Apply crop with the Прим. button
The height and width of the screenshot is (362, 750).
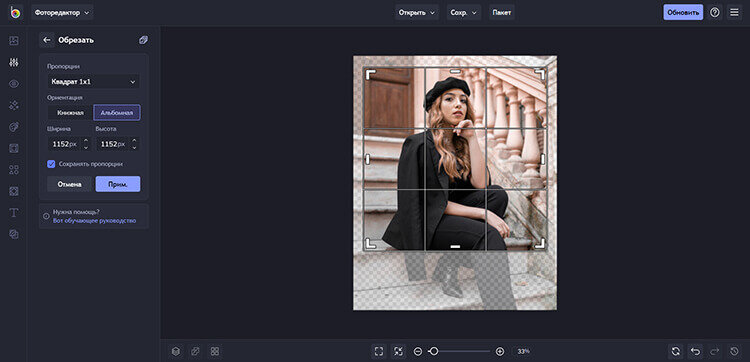tap(118, 184)
